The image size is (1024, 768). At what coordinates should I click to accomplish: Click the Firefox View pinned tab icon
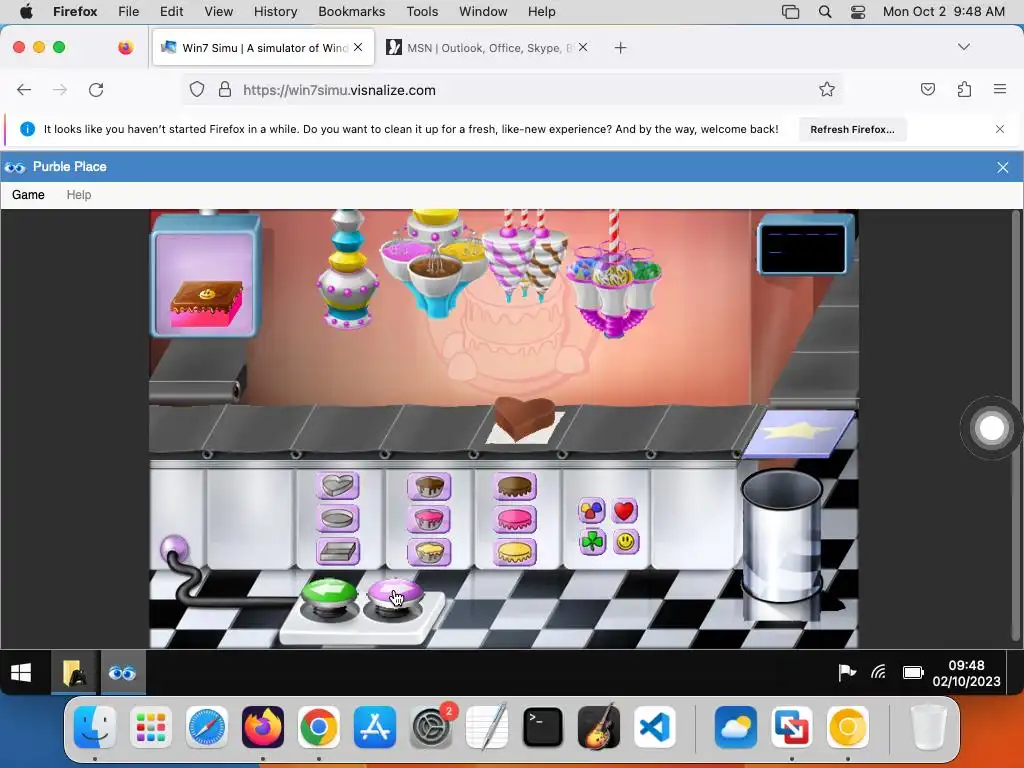tap(125, 47)
